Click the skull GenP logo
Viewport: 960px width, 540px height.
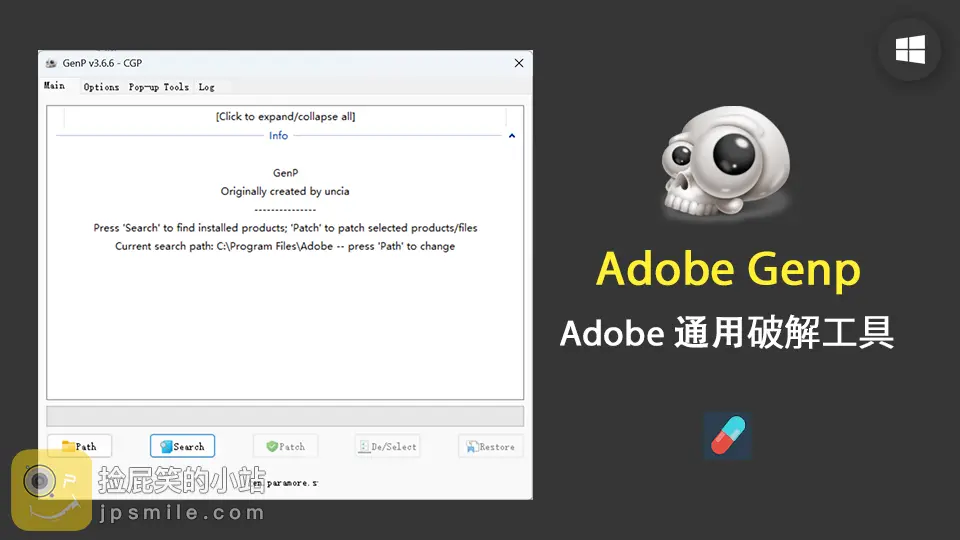pyautogui.click(x=726, y=163)
